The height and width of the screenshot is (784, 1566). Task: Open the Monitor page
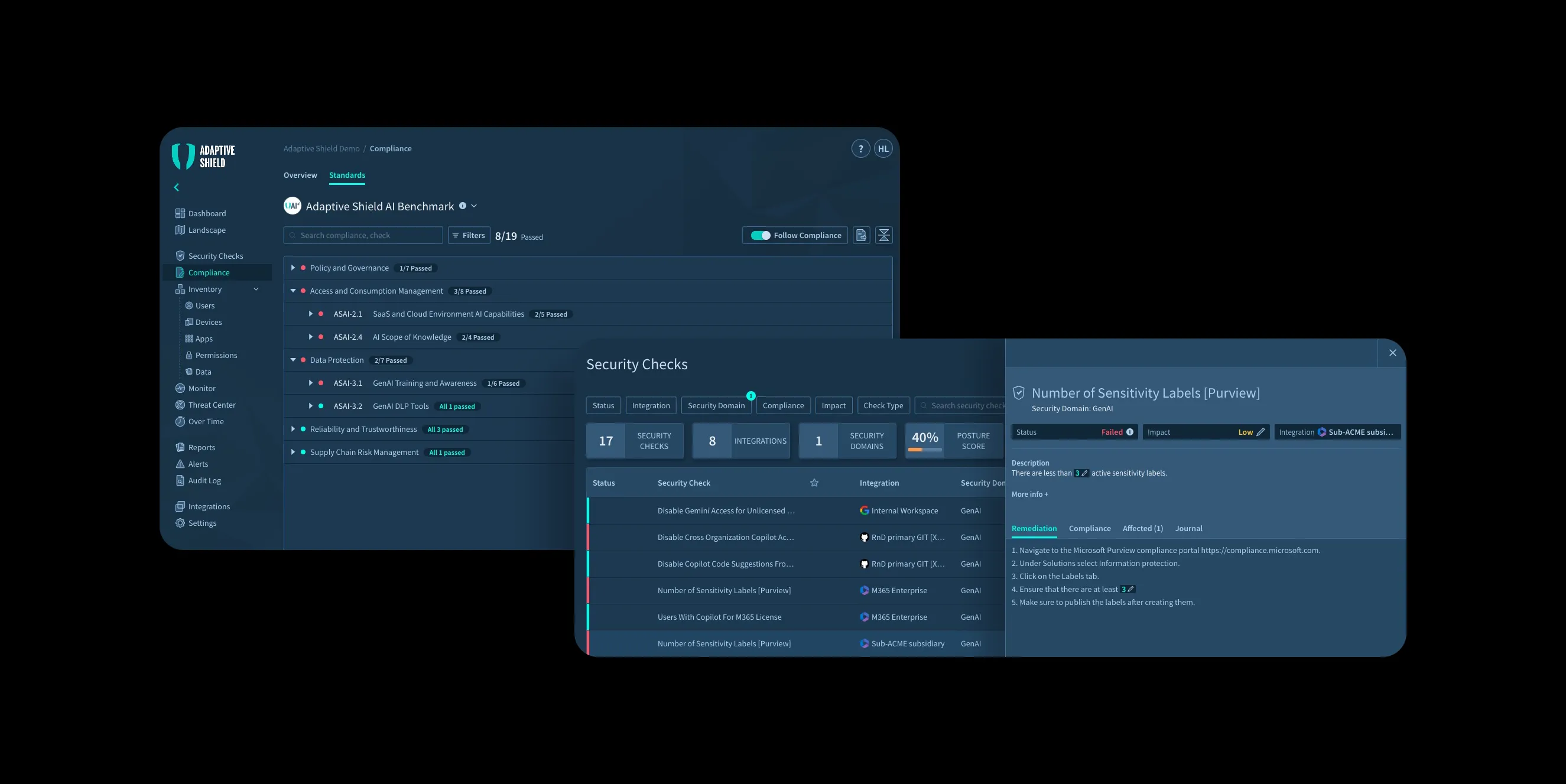click(195, 388)
